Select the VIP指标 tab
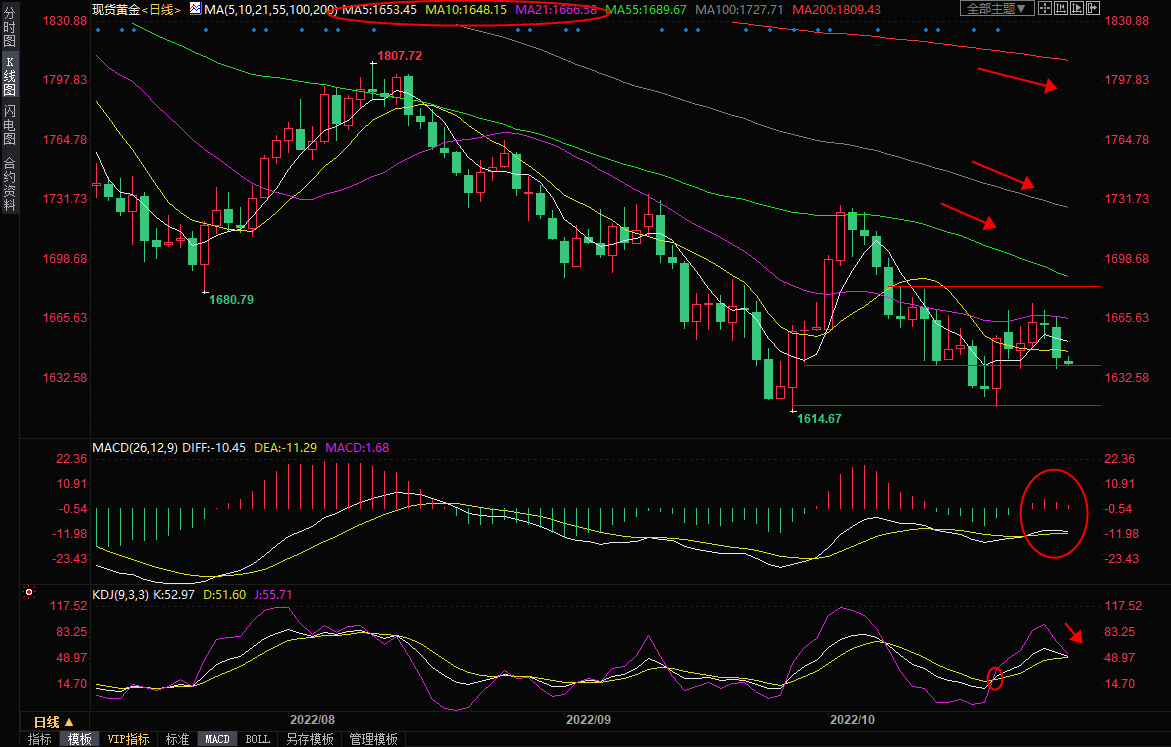Screen dimensions: 1171x747 point(129,739)
